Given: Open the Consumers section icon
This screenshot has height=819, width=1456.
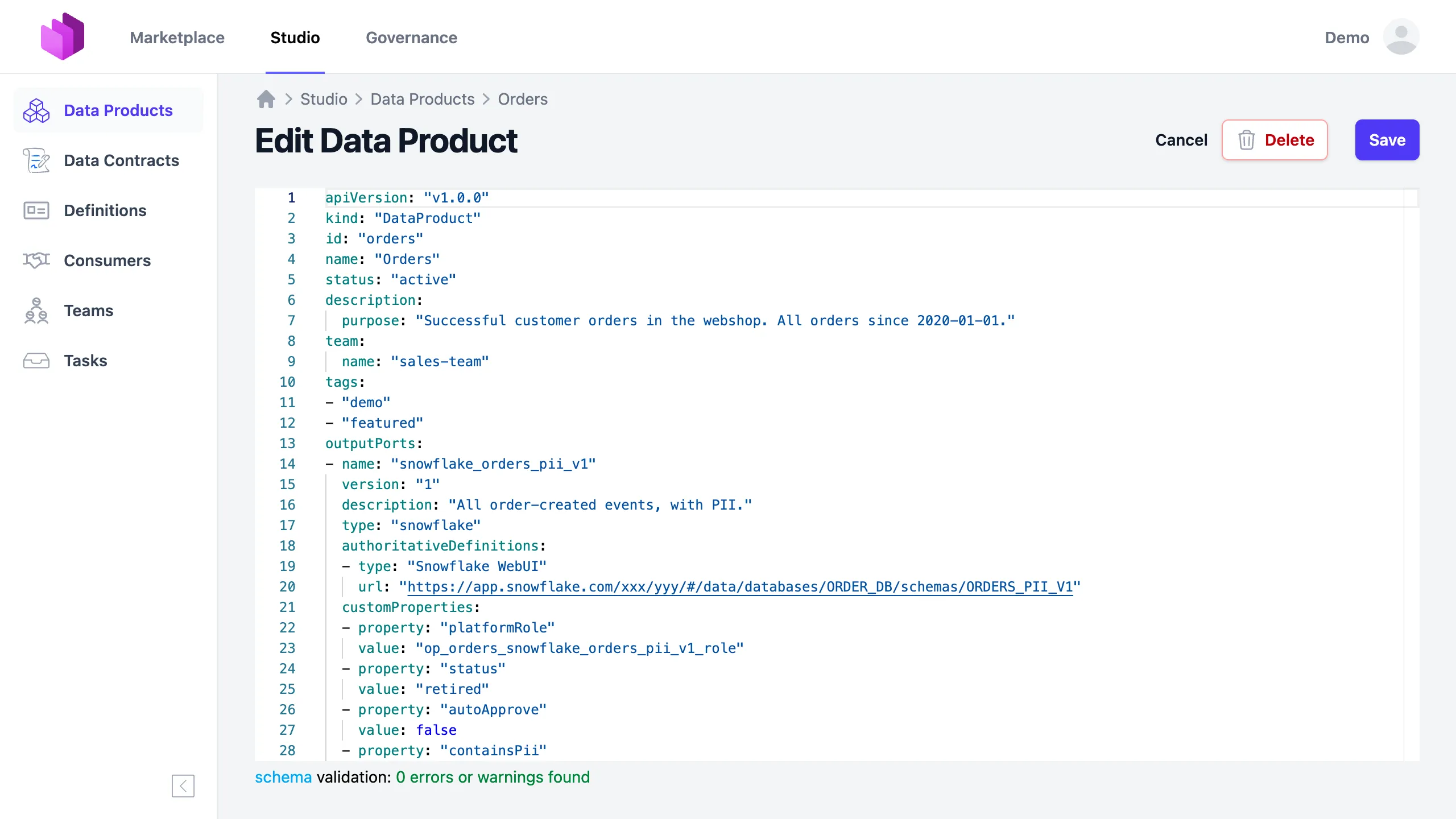Looking at the screenshot, I should tap(36, 260).
